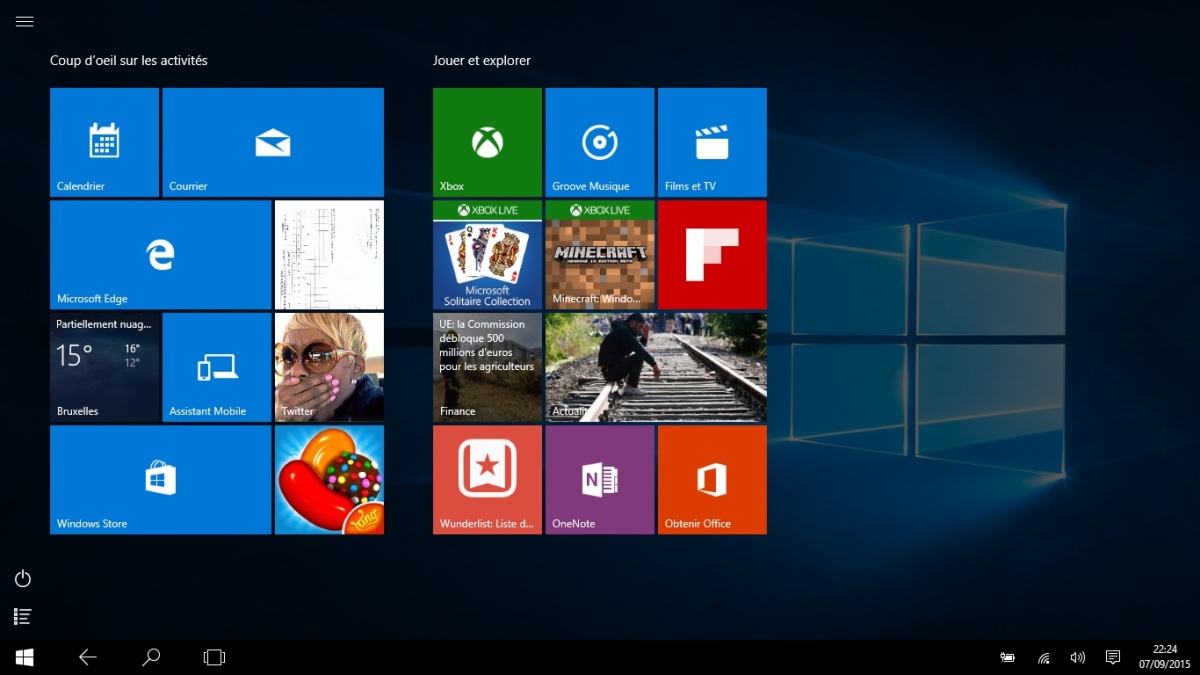This screenshot has height=675, width=1200.
Task: Open the Bruxelles weather tile
Action: click(x=104, y=367)
